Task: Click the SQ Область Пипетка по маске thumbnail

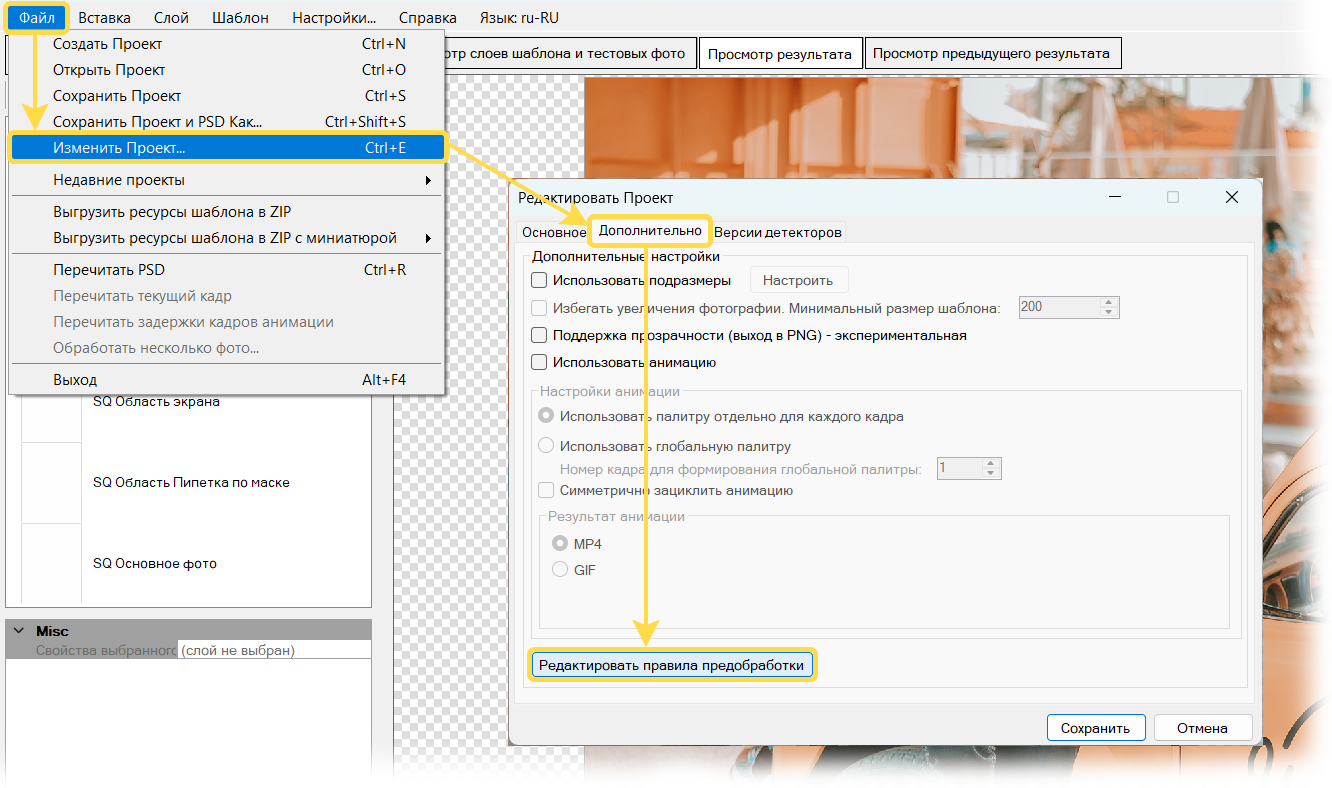Action: pyautogui.click(x=51, y=483)
